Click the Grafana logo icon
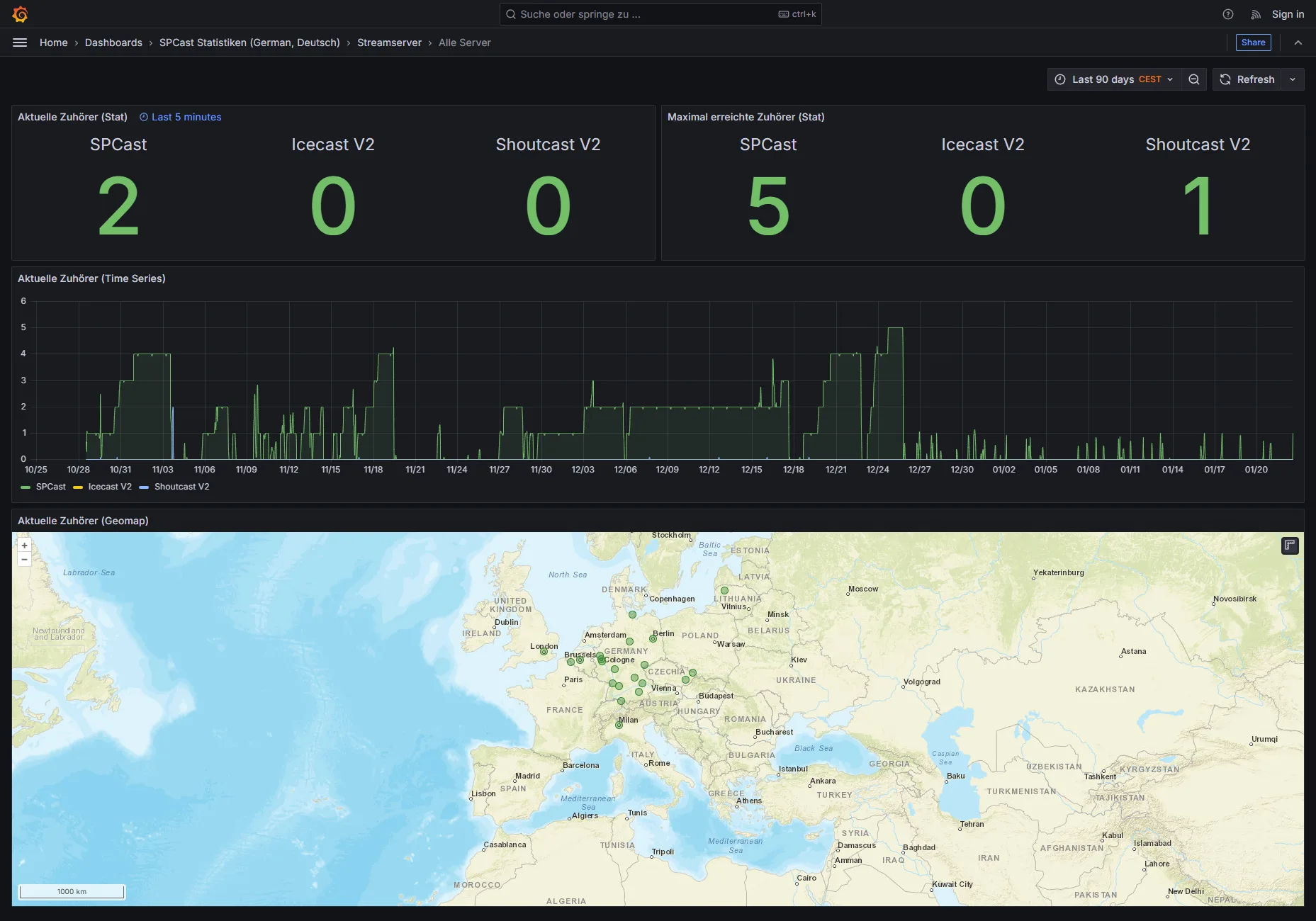 click(x=20, y=14)
